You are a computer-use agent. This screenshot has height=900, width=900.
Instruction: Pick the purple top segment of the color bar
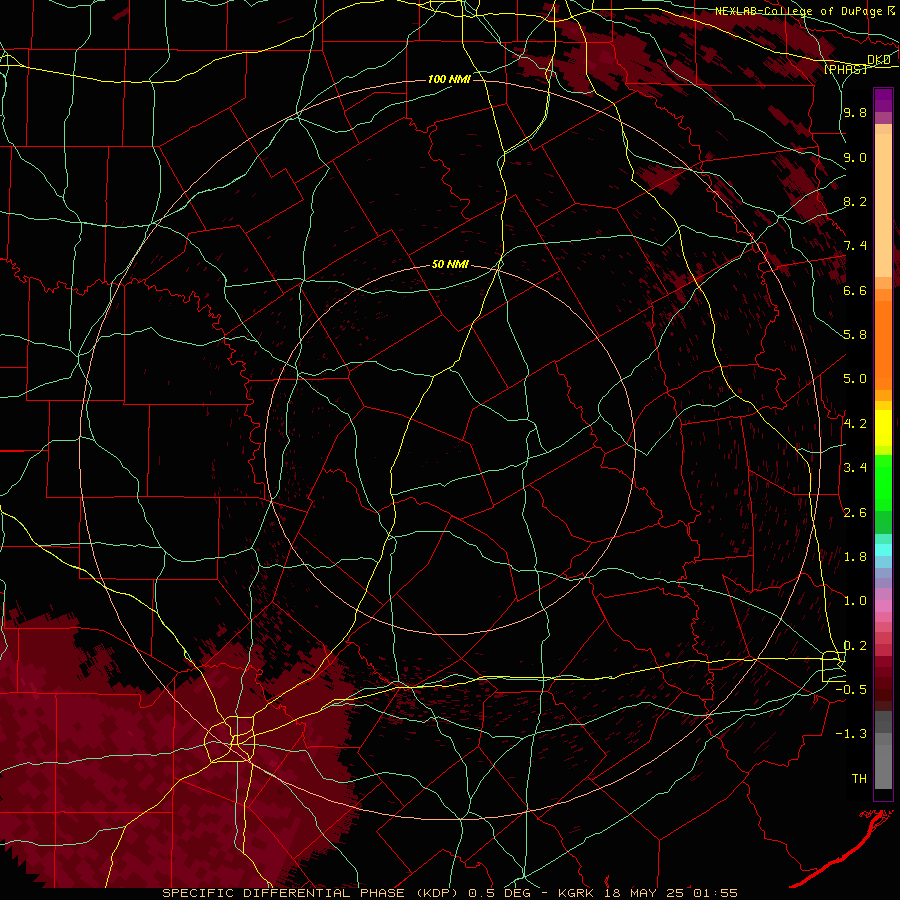[883, 100]
